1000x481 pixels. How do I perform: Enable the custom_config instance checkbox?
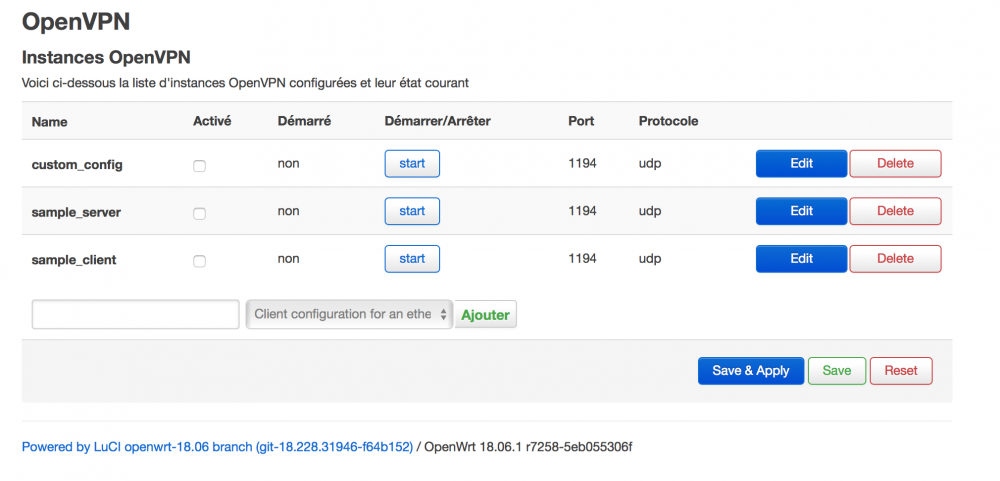click(199, 165)
